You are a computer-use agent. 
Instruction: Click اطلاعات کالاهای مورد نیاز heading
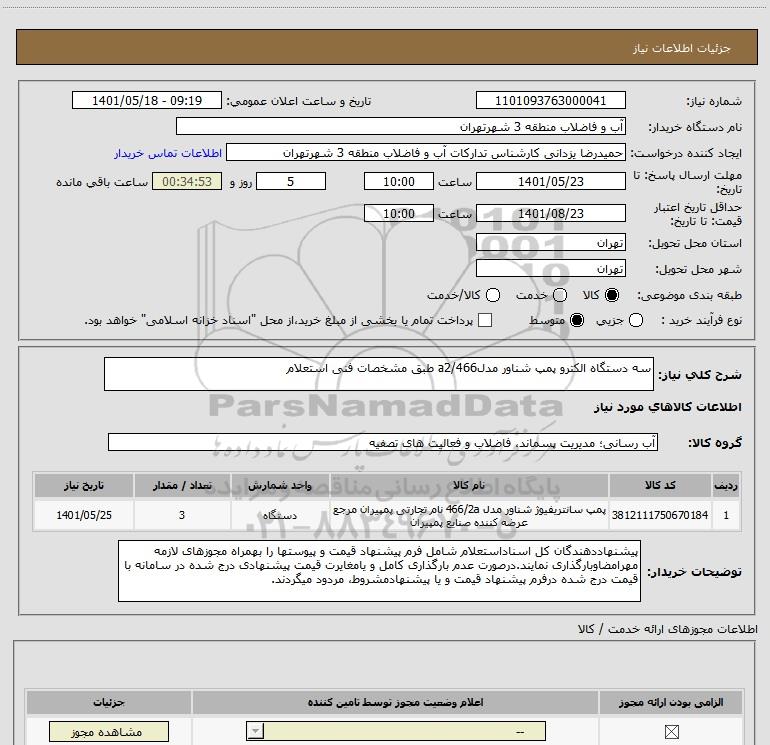(x=667, y=407)
